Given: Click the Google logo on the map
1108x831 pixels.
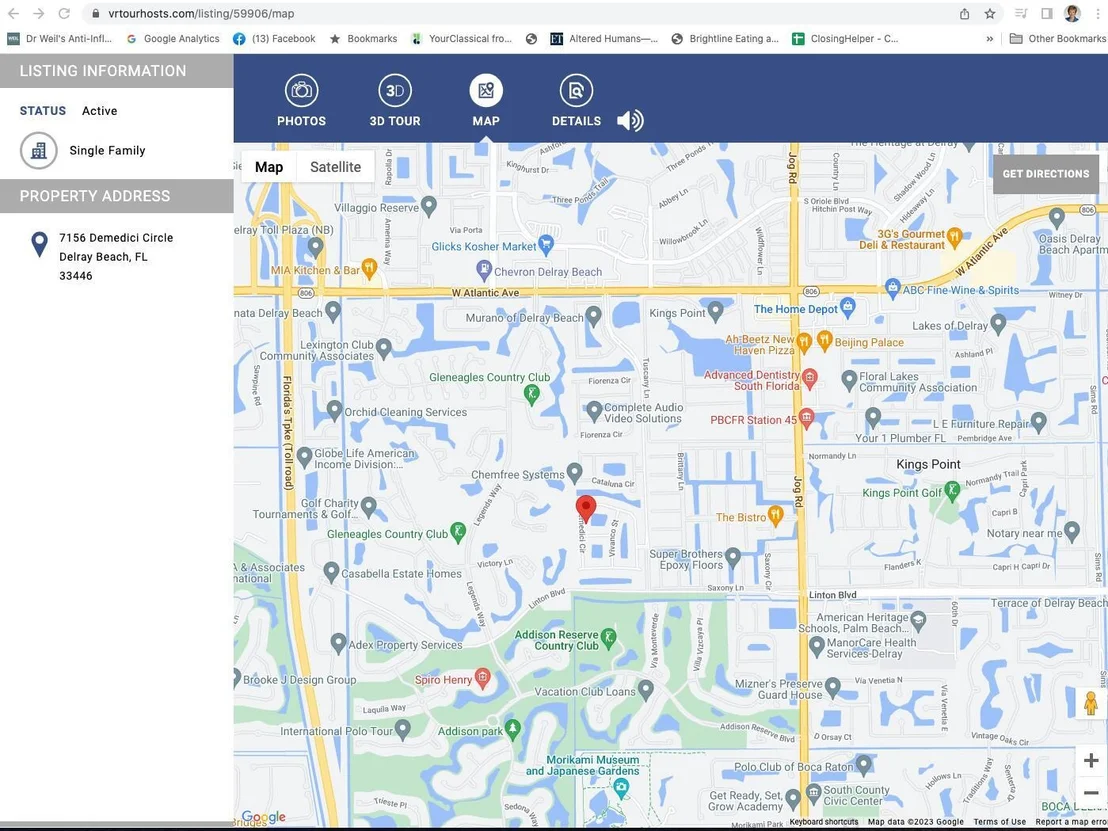Looking at the screenshot, I should (263, 817).
